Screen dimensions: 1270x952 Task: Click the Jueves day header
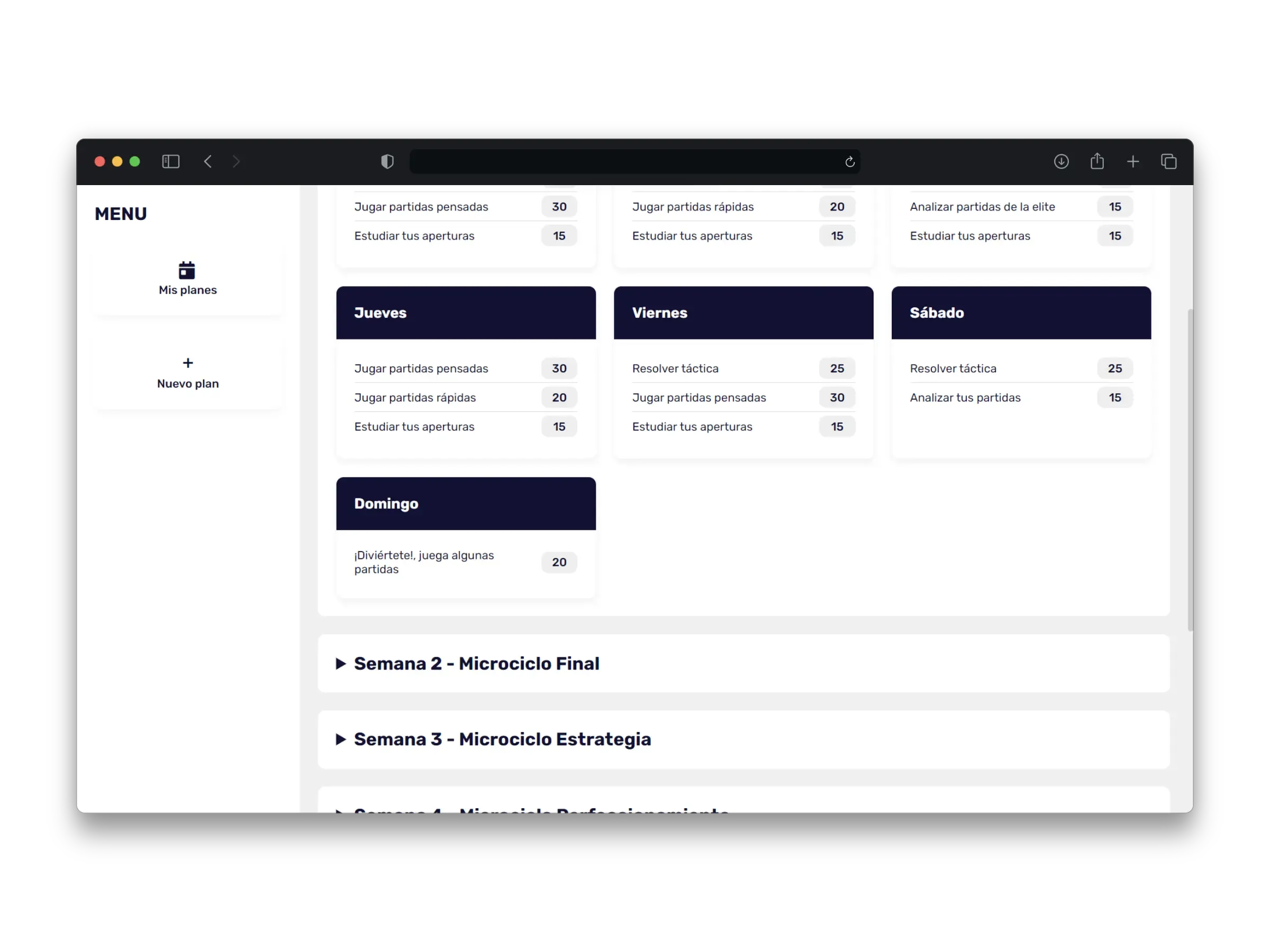(466, 313)
